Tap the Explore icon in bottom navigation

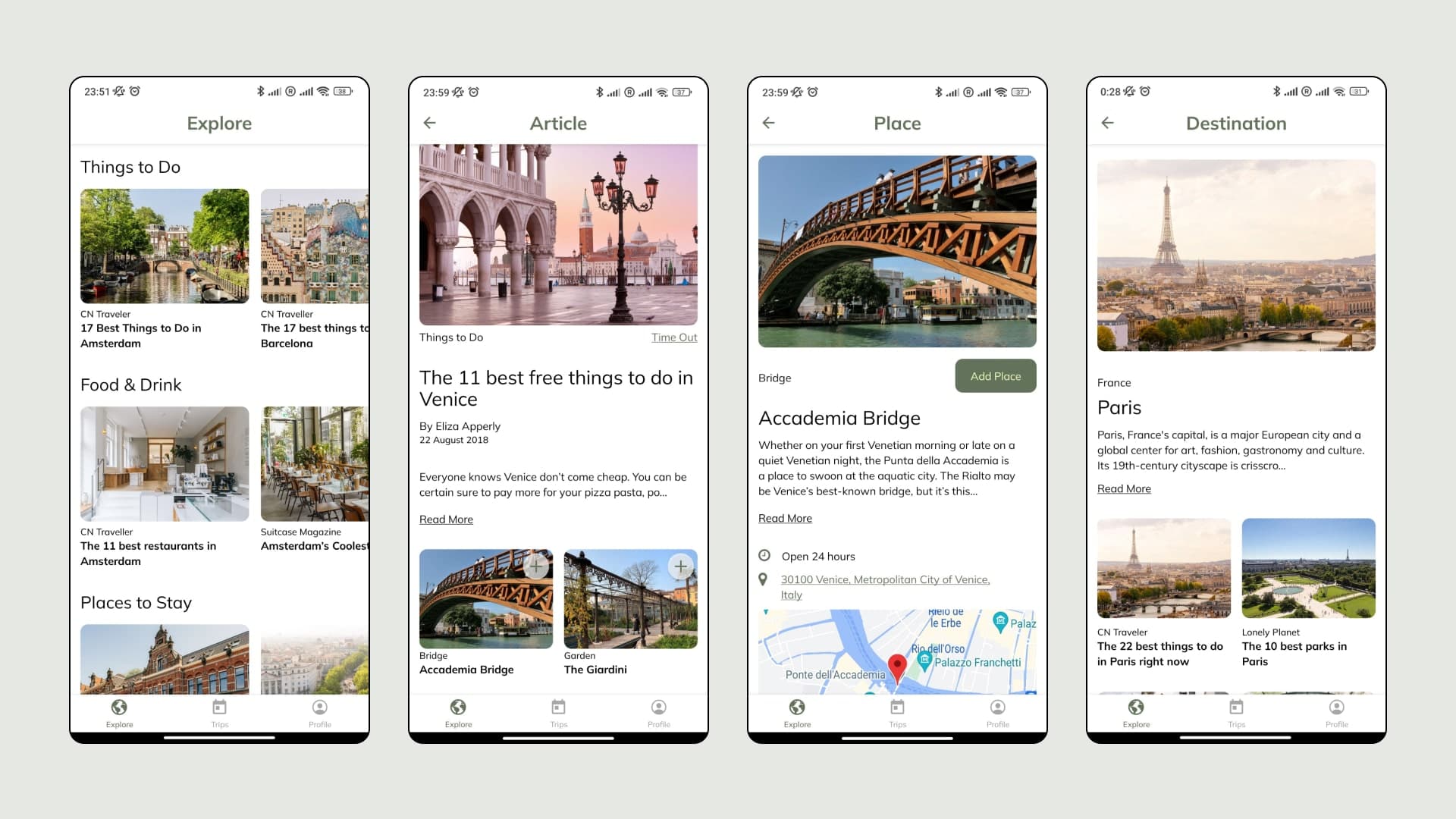120,712
